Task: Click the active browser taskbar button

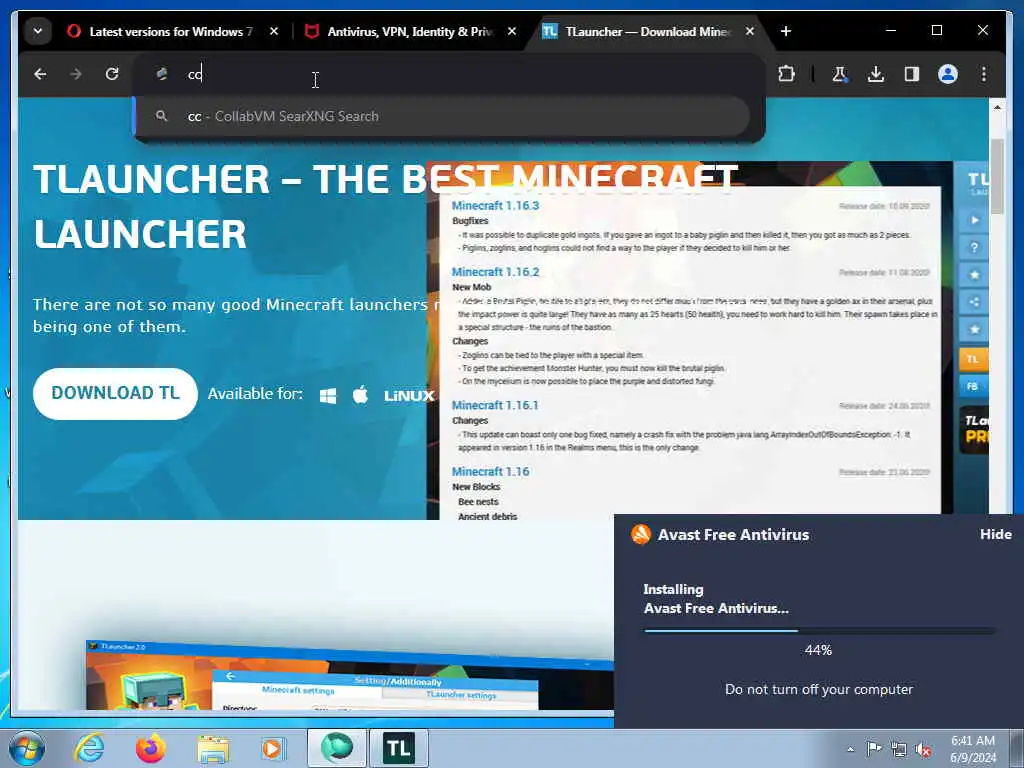Action: click(x=337, y=748)
